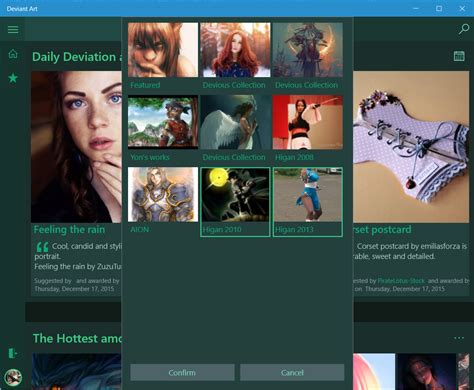Open the user profile avatar
This screenshot has width=474, height=390.
(x=13, y=377)
